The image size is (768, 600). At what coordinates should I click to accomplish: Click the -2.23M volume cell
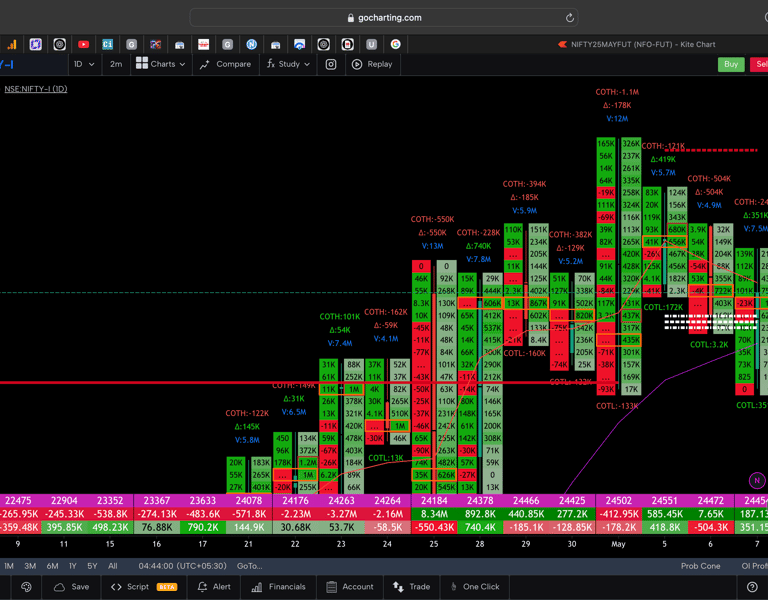(295, 514)
